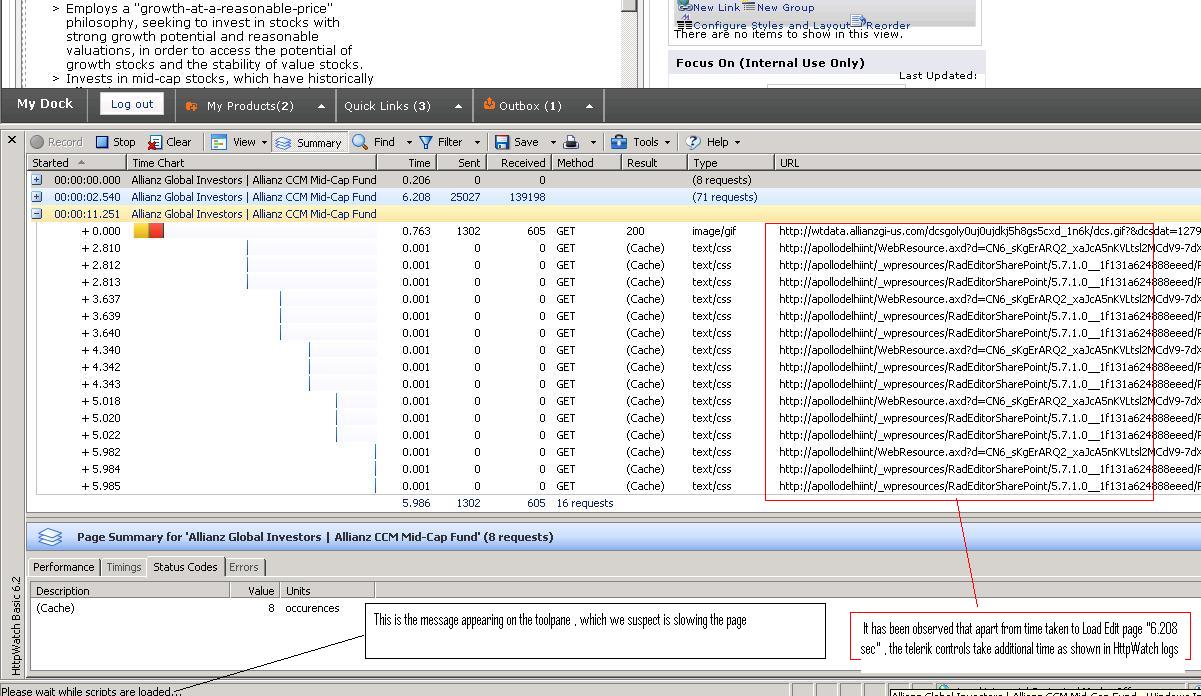Expand the page group at 00:00:02.540
Screen dimensions: 1201x696
(x=37, y=197)
